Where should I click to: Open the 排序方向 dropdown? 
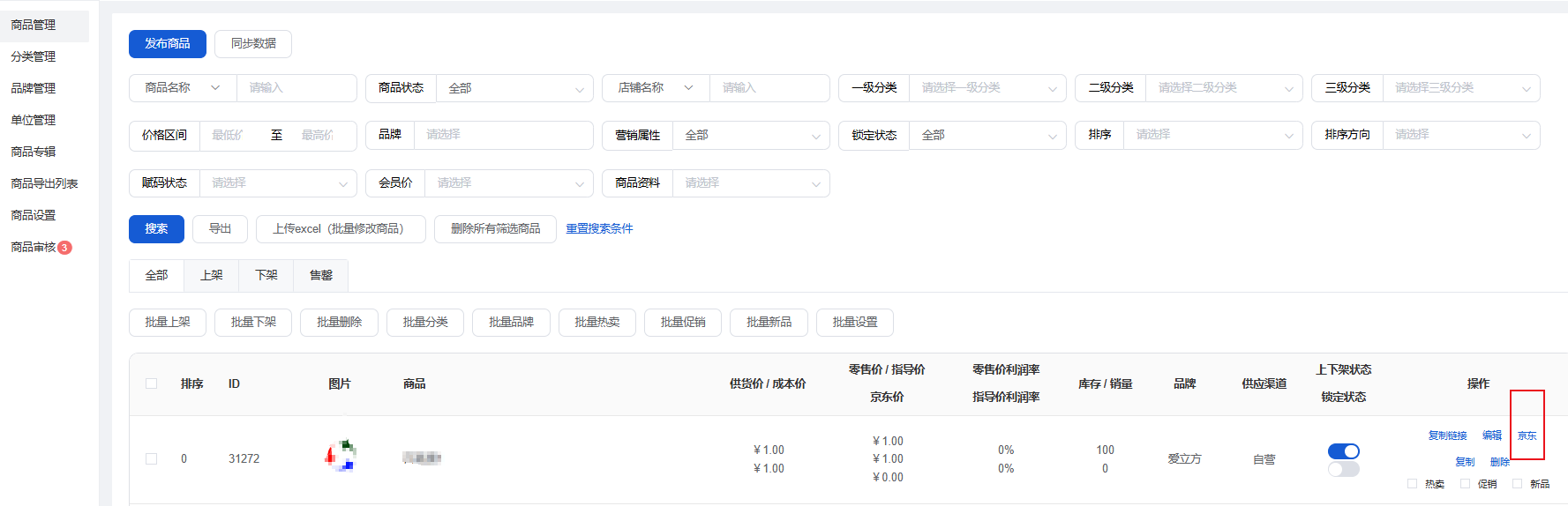[x=1459, y=135]
